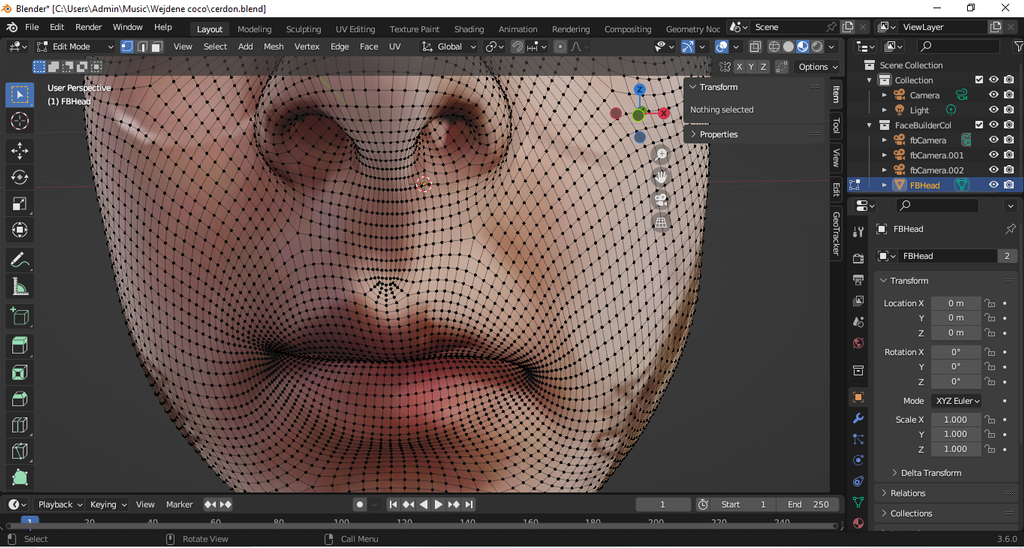Select the Rotate tool in left toolbar
This screenshot has height=548, width=1024.
point(19,177)
